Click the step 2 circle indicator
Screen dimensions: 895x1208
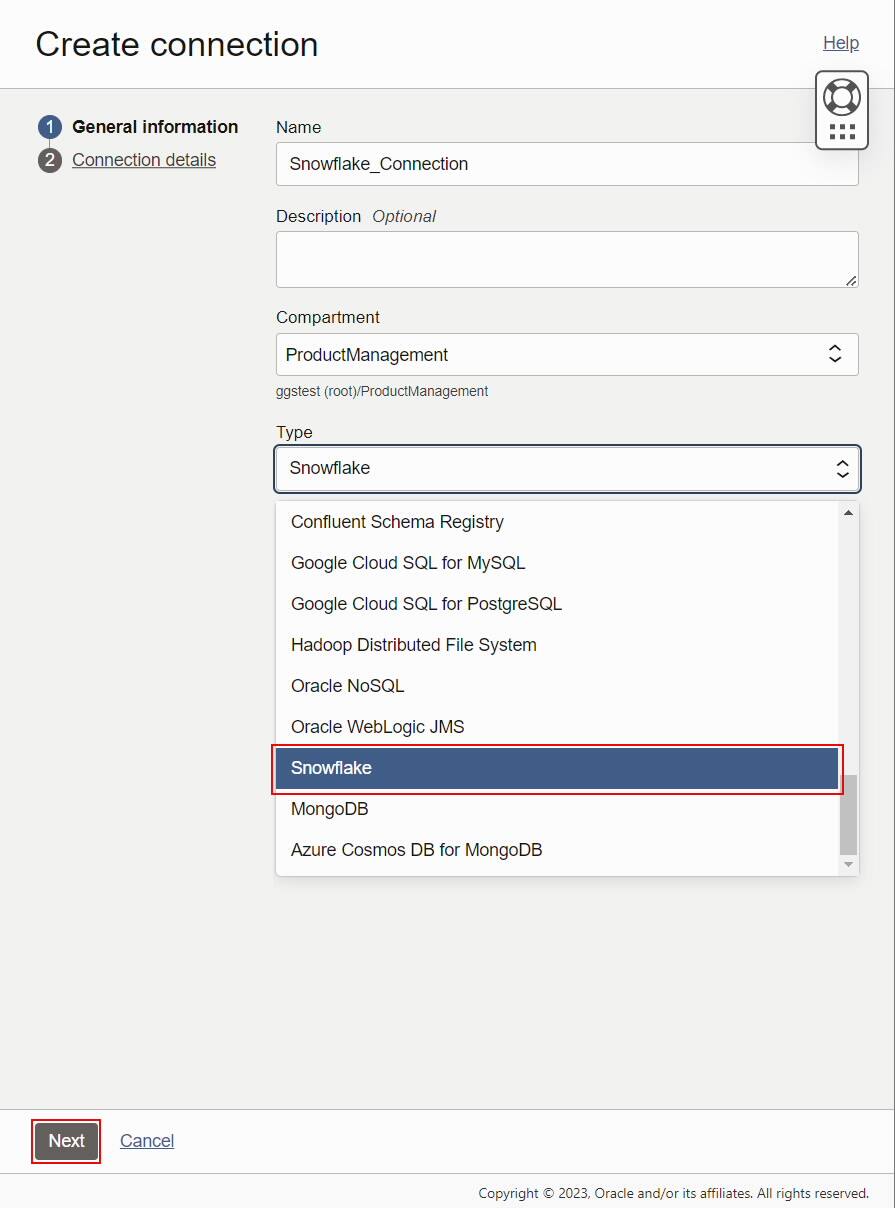49,160
